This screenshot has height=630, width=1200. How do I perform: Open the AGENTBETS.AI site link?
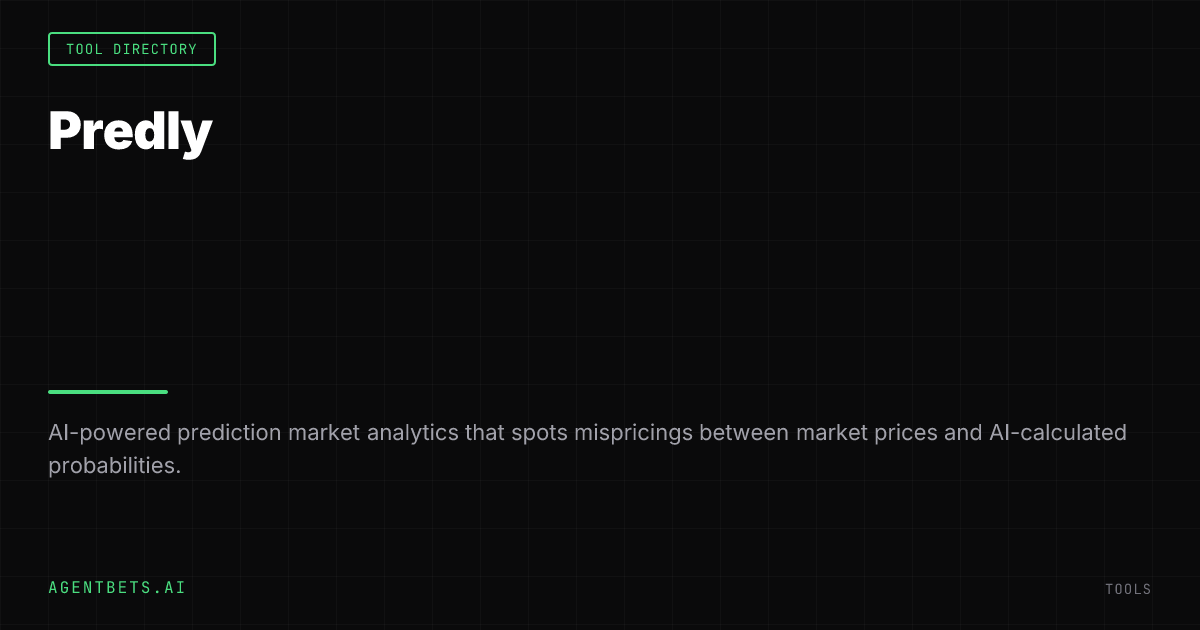tap(117, 588)
